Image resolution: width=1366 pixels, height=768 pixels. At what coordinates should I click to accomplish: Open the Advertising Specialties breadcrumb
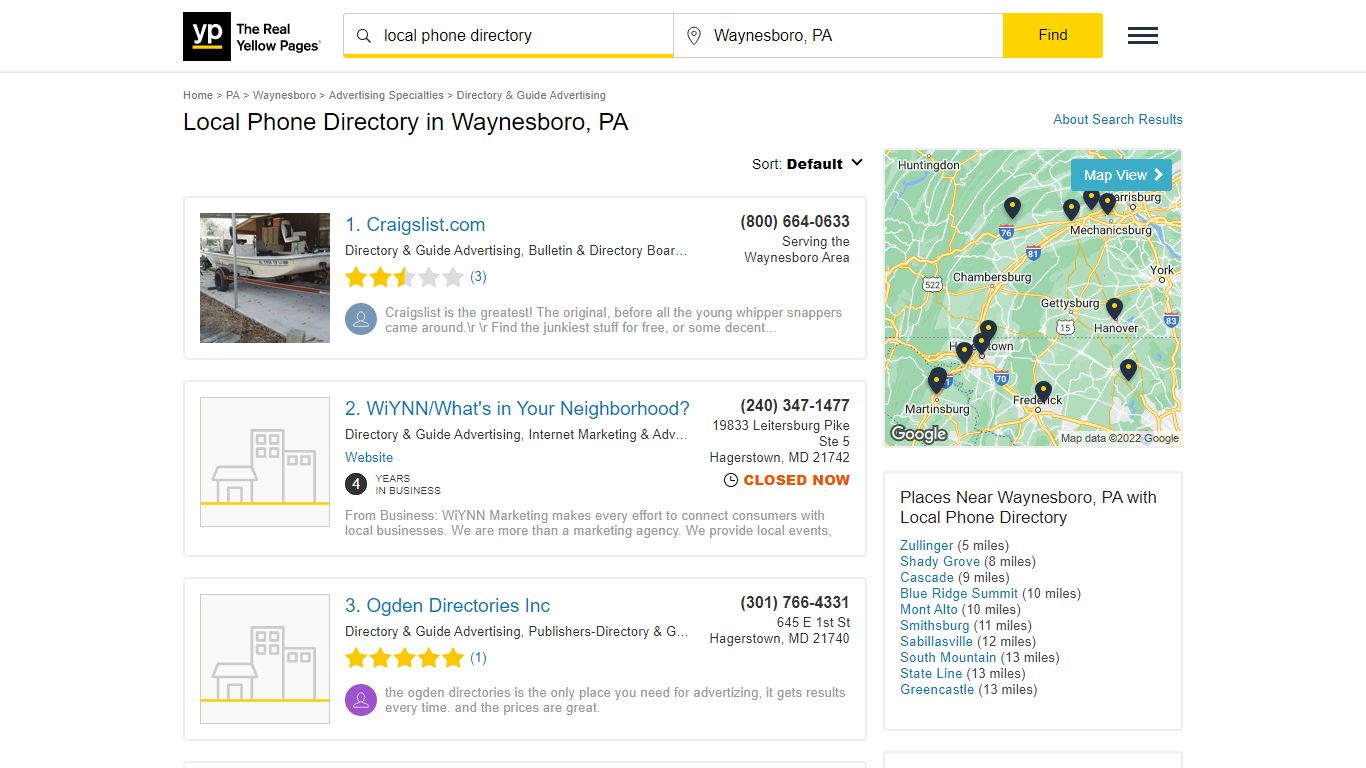pyautogui.click(x=386, y=95)
